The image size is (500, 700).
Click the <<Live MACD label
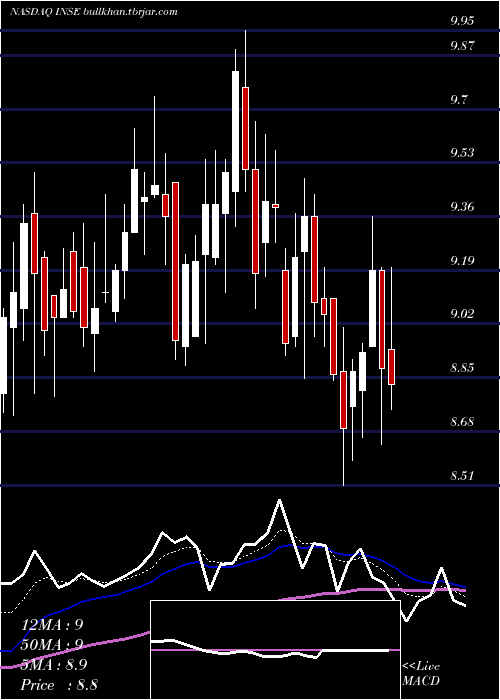click(x=421, y=674)
